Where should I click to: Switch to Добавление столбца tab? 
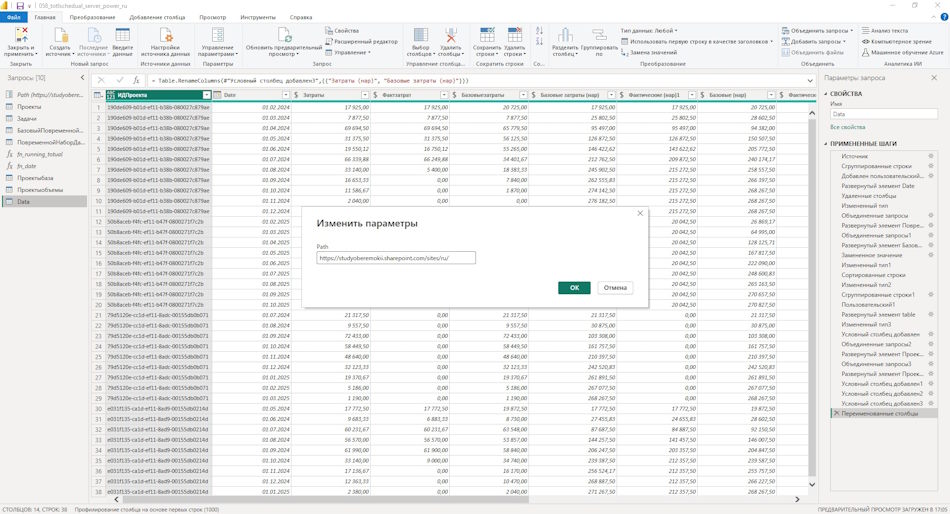tap(158, 18)
